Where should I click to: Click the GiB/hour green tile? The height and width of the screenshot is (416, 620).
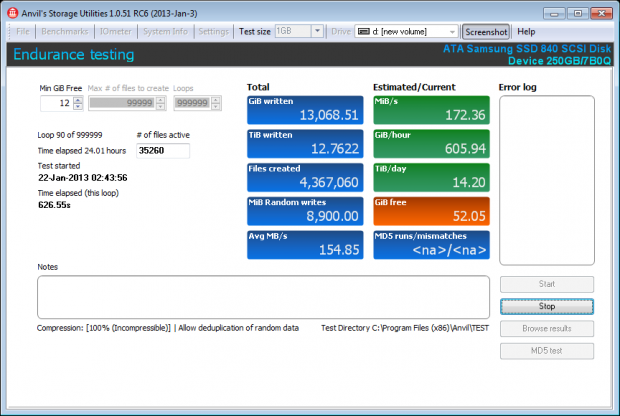[431, 144]
